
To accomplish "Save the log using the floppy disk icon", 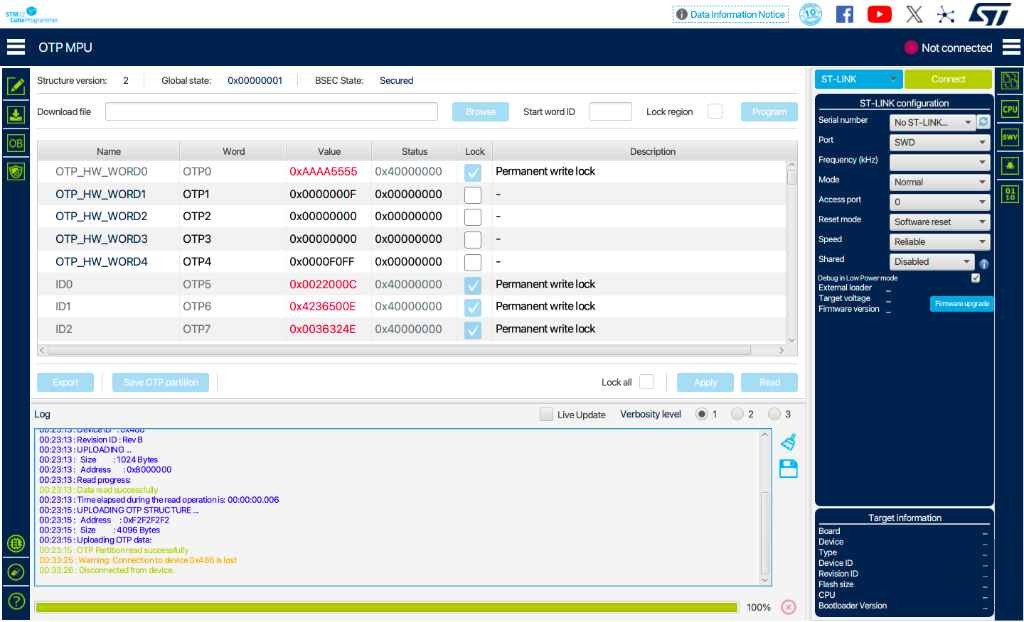I will (x=788, y=468).
